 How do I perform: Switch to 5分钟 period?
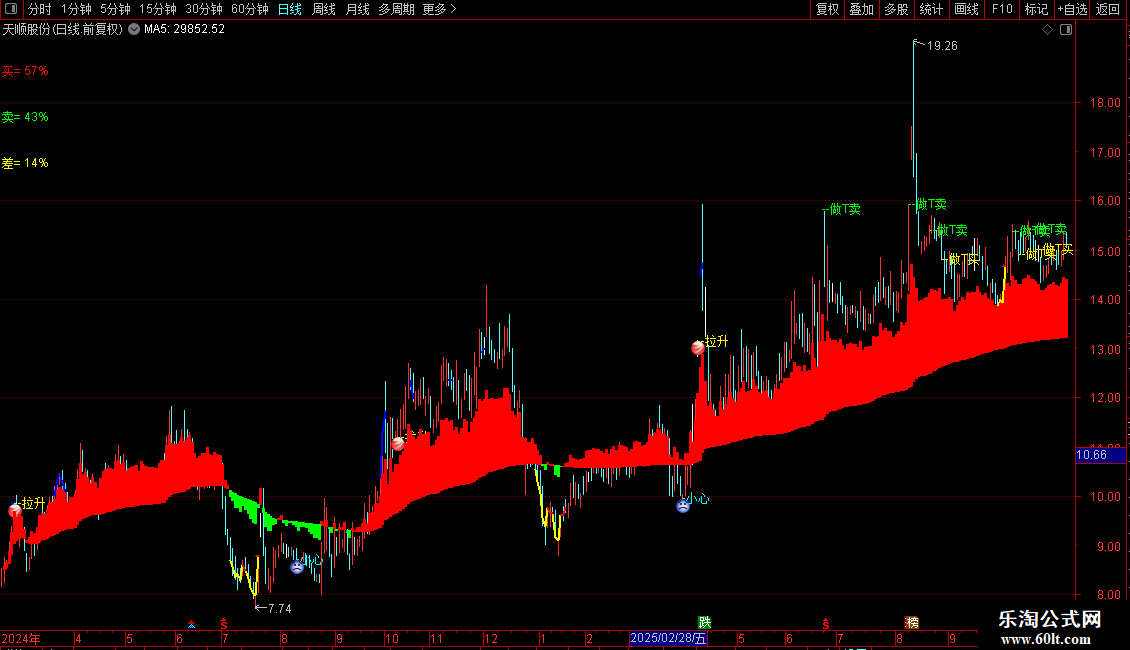point(115,9)
